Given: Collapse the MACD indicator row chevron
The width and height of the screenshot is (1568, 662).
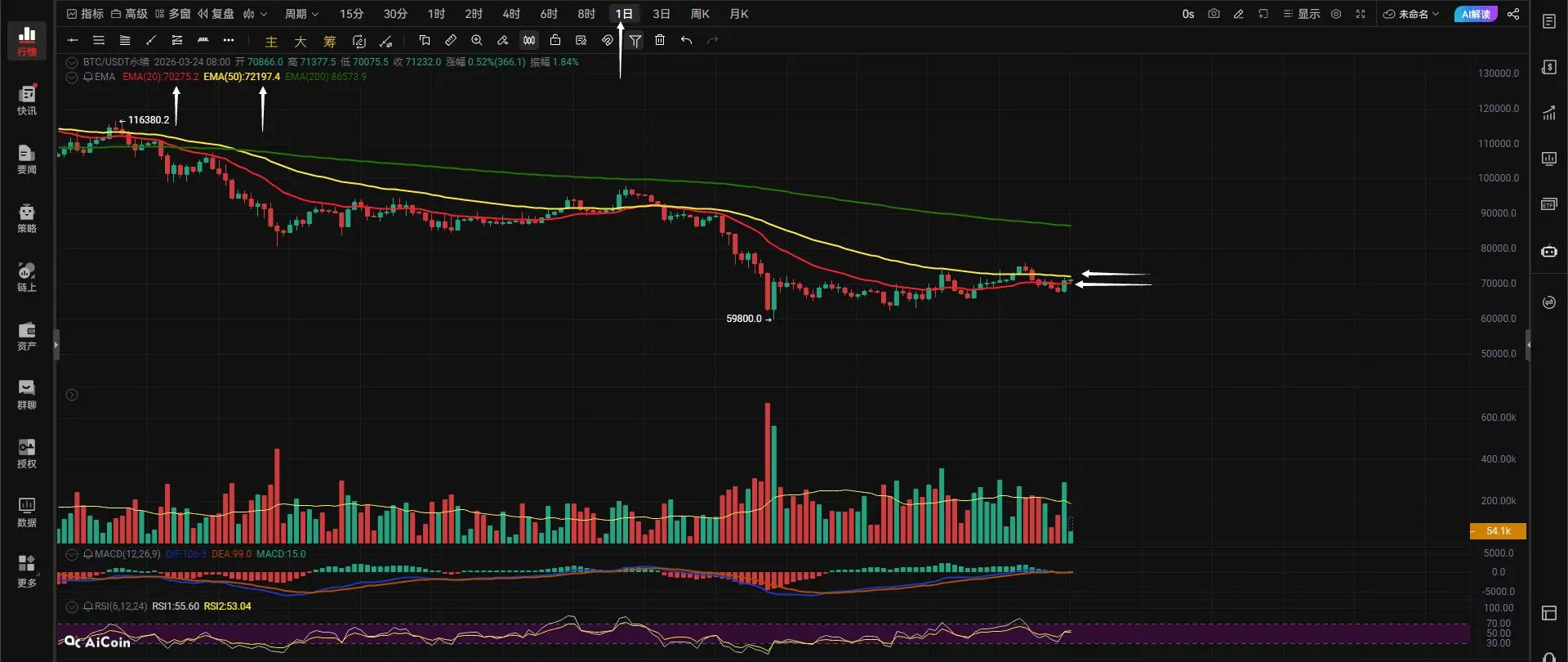Looking at the screenshot, I should (72, 554).
